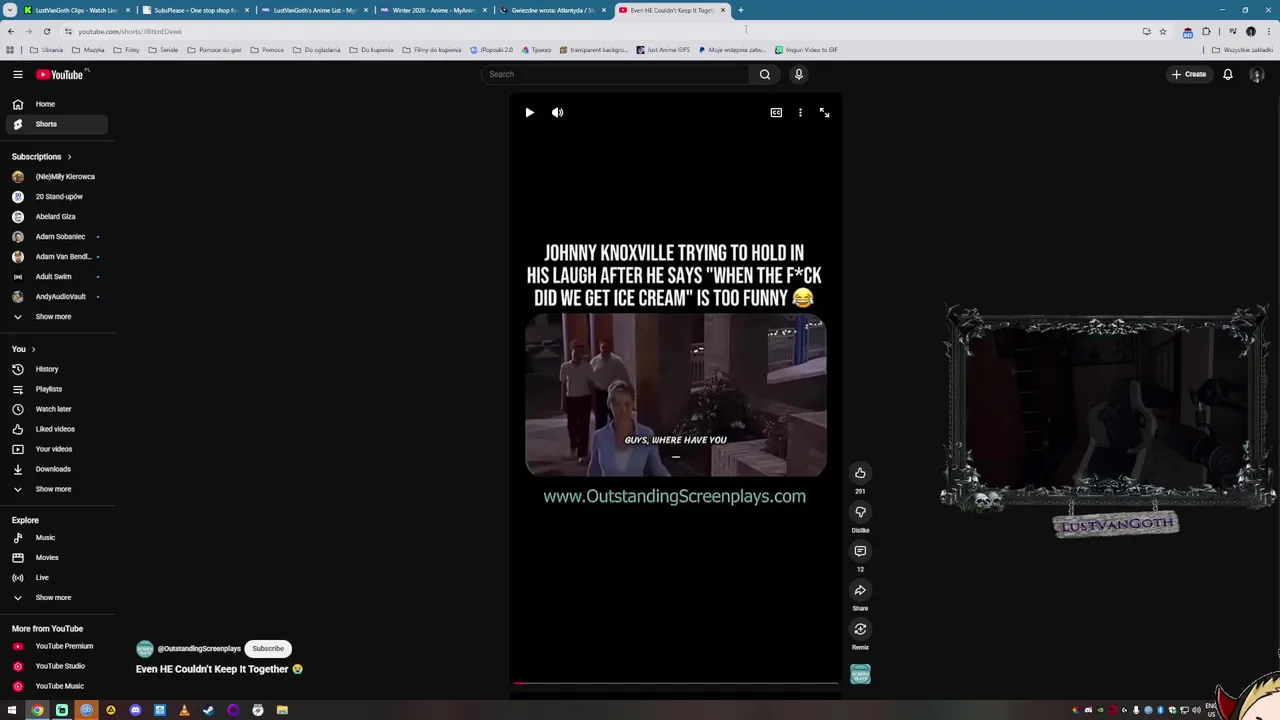Mute the Shorts video volume
Screen dimensions: 1280x720
coord(558,113)
